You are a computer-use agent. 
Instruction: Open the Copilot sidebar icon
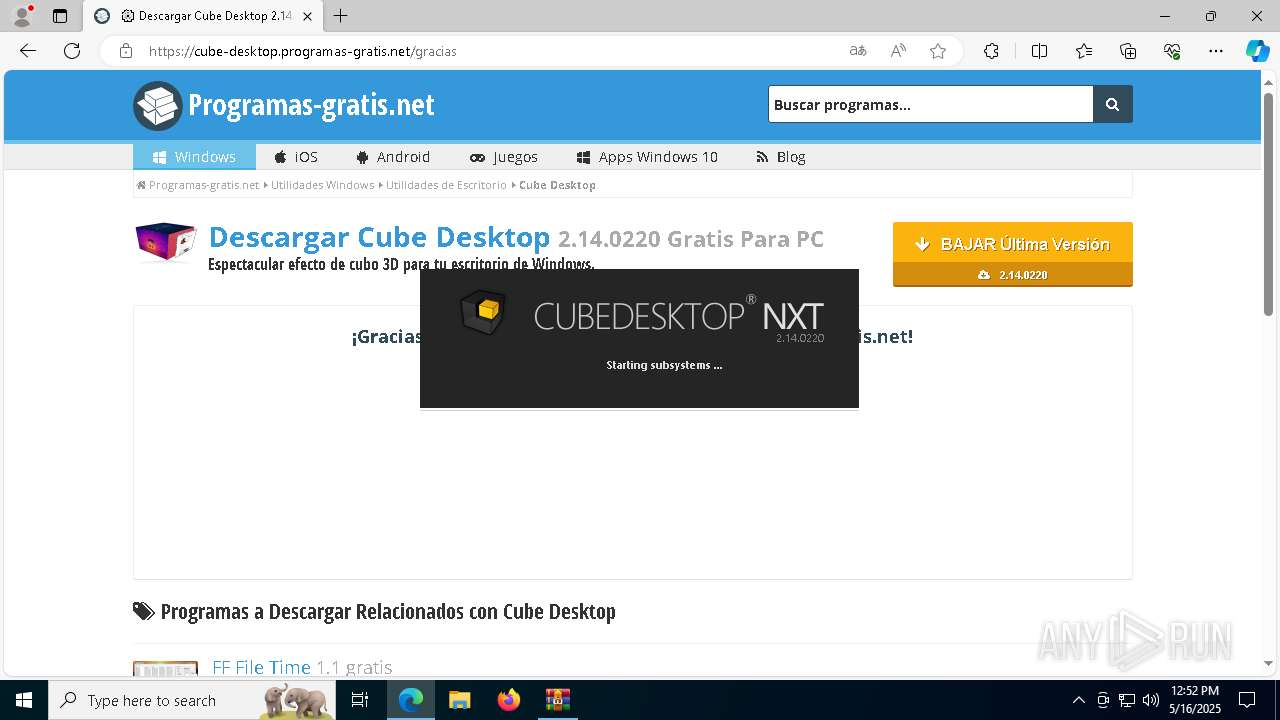pyautogui.click(x=1257, y=51)
